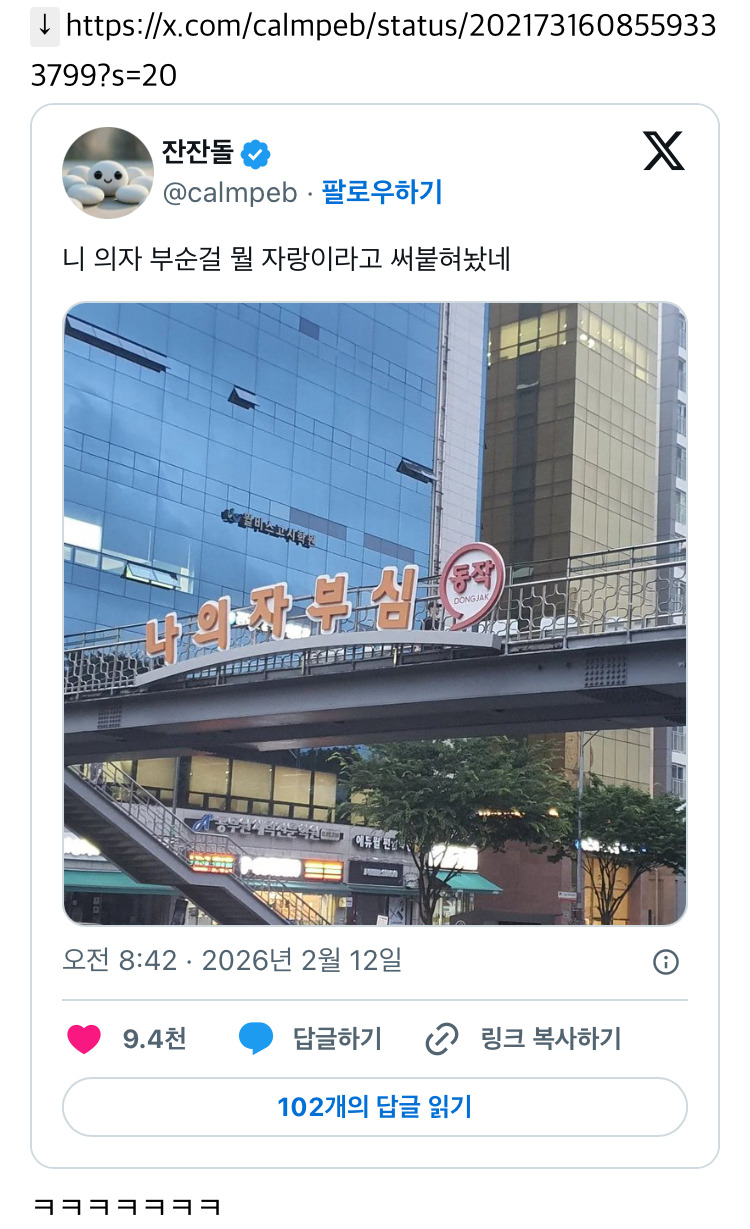
Task: Click the 9.4천 like count
Action: pos(155,1039)
